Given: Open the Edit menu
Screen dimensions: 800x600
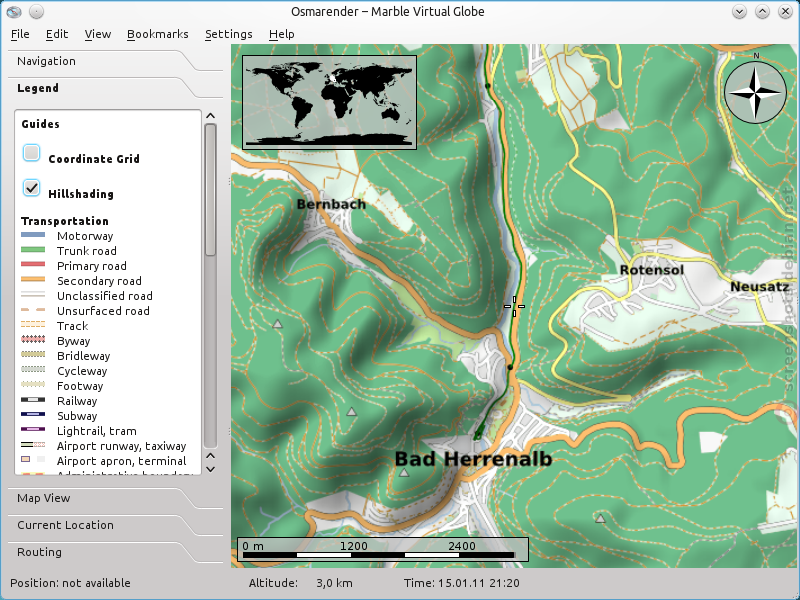Looking at the screenshot, I should (57, 34).
